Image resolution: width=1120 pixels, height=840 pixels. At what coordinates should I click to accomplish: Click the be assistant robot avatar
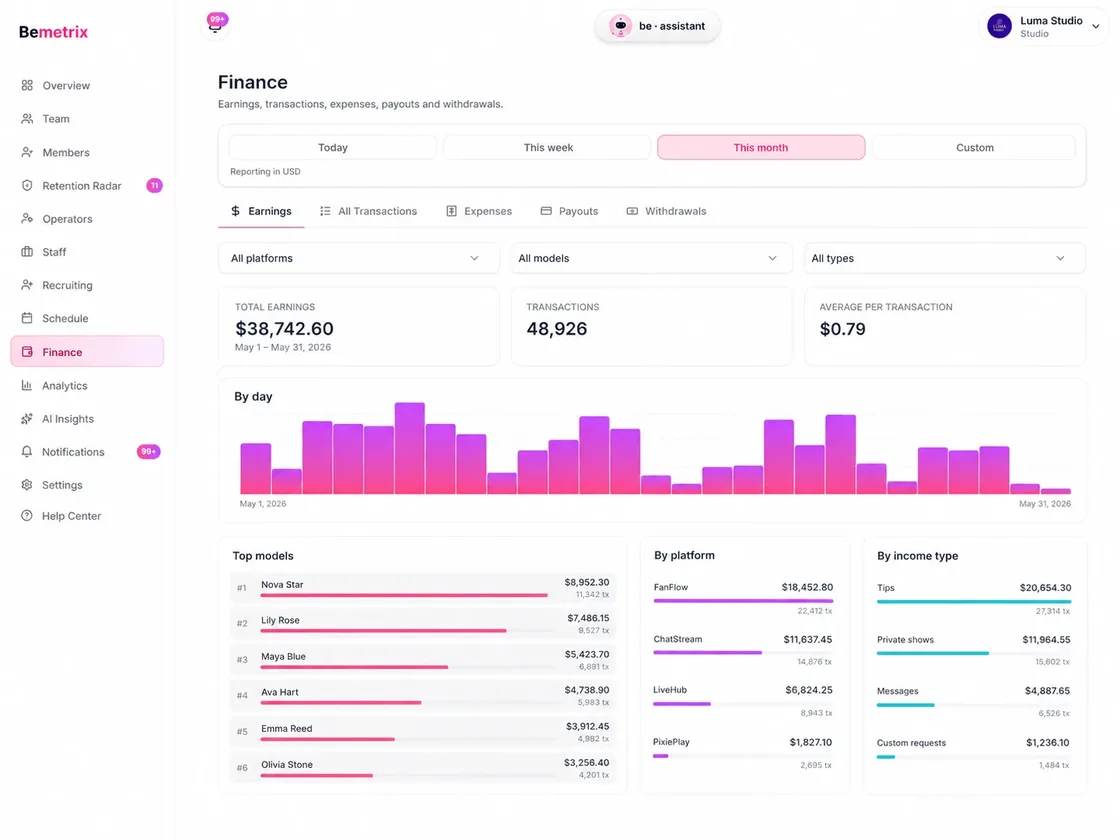(x=620, y=26)
